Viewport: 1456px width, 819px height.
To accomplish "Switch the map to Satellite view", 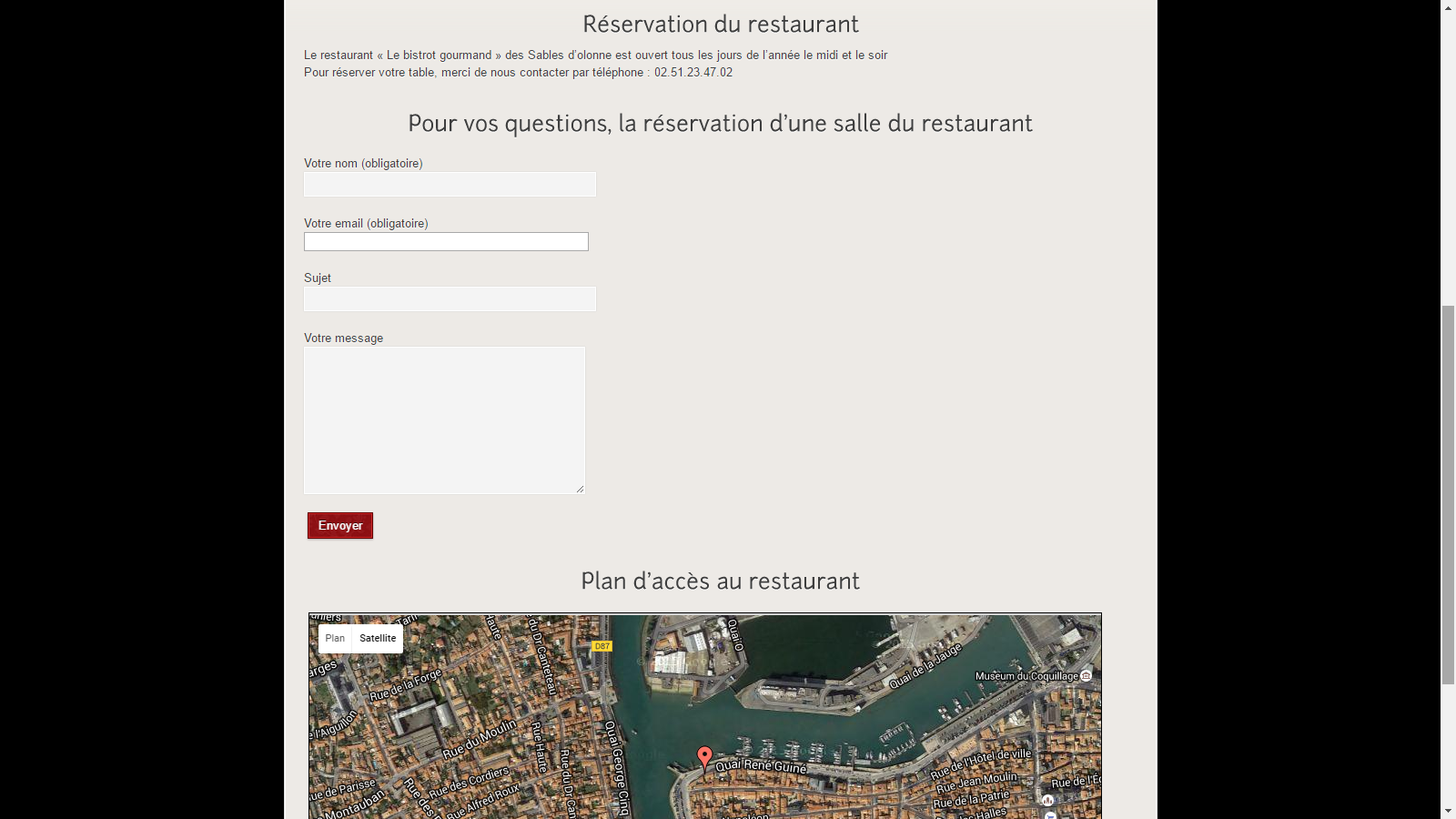I will (378, 639).
